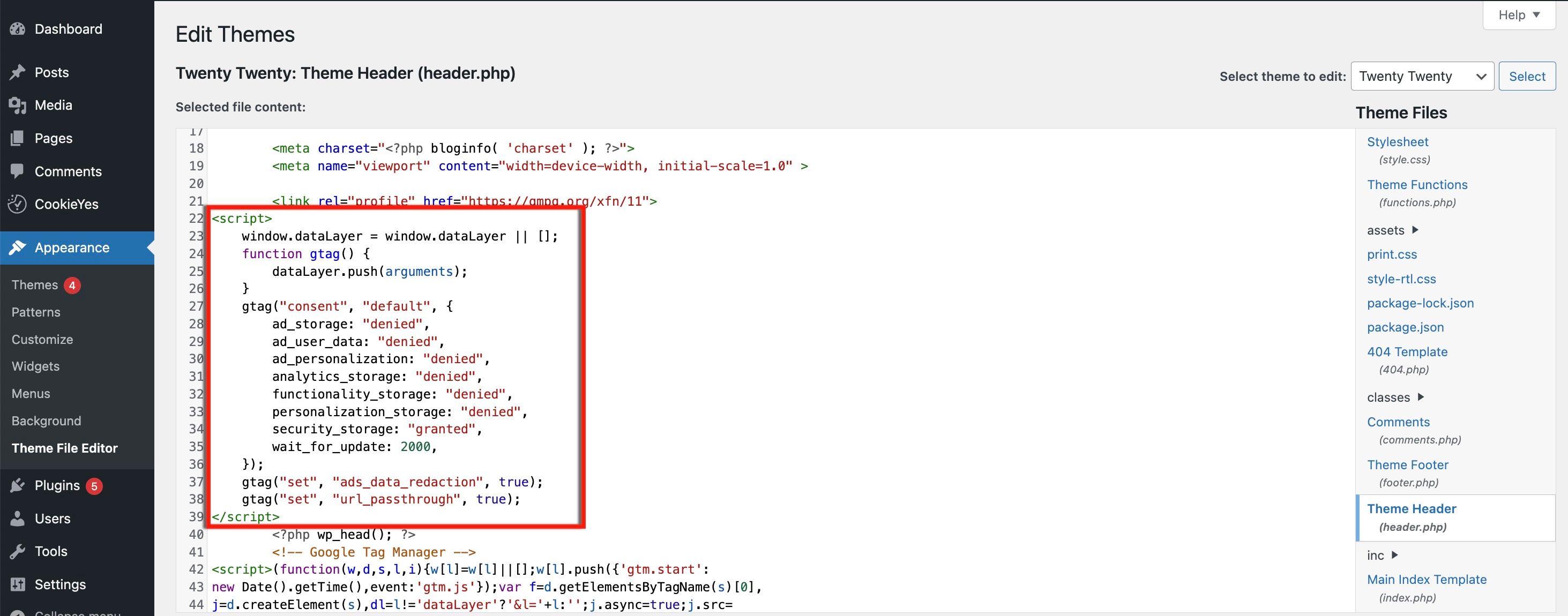Open the package.json file
This screenshot has width=1568, height=616.
coord(1406,327)
